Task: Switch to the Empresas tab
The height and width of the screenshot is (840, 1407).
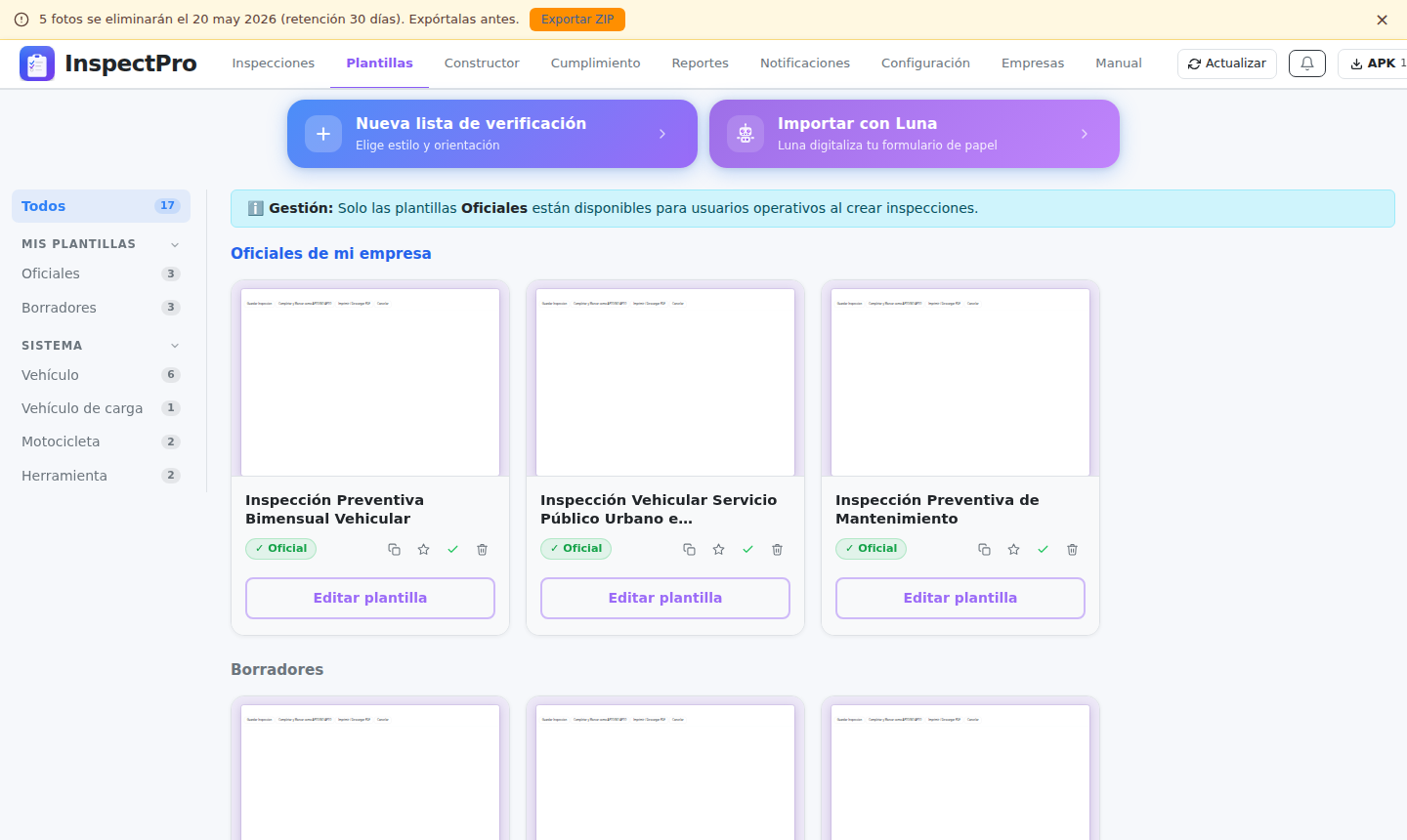Action: point(1033,63)
